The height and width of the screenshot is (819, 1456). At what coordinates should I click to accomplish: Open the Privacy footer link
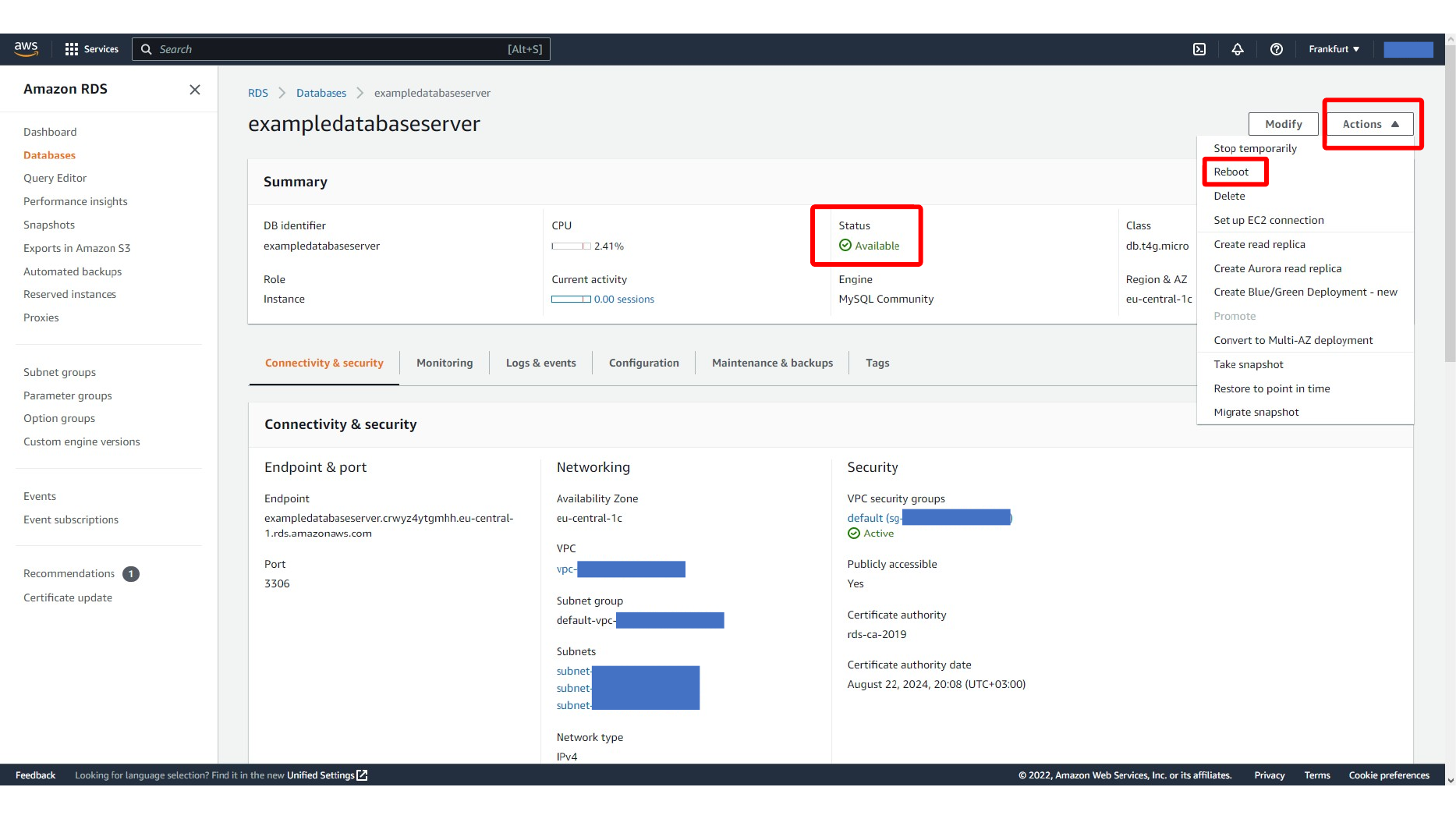pyautogui.click(x=1269, y=775)
